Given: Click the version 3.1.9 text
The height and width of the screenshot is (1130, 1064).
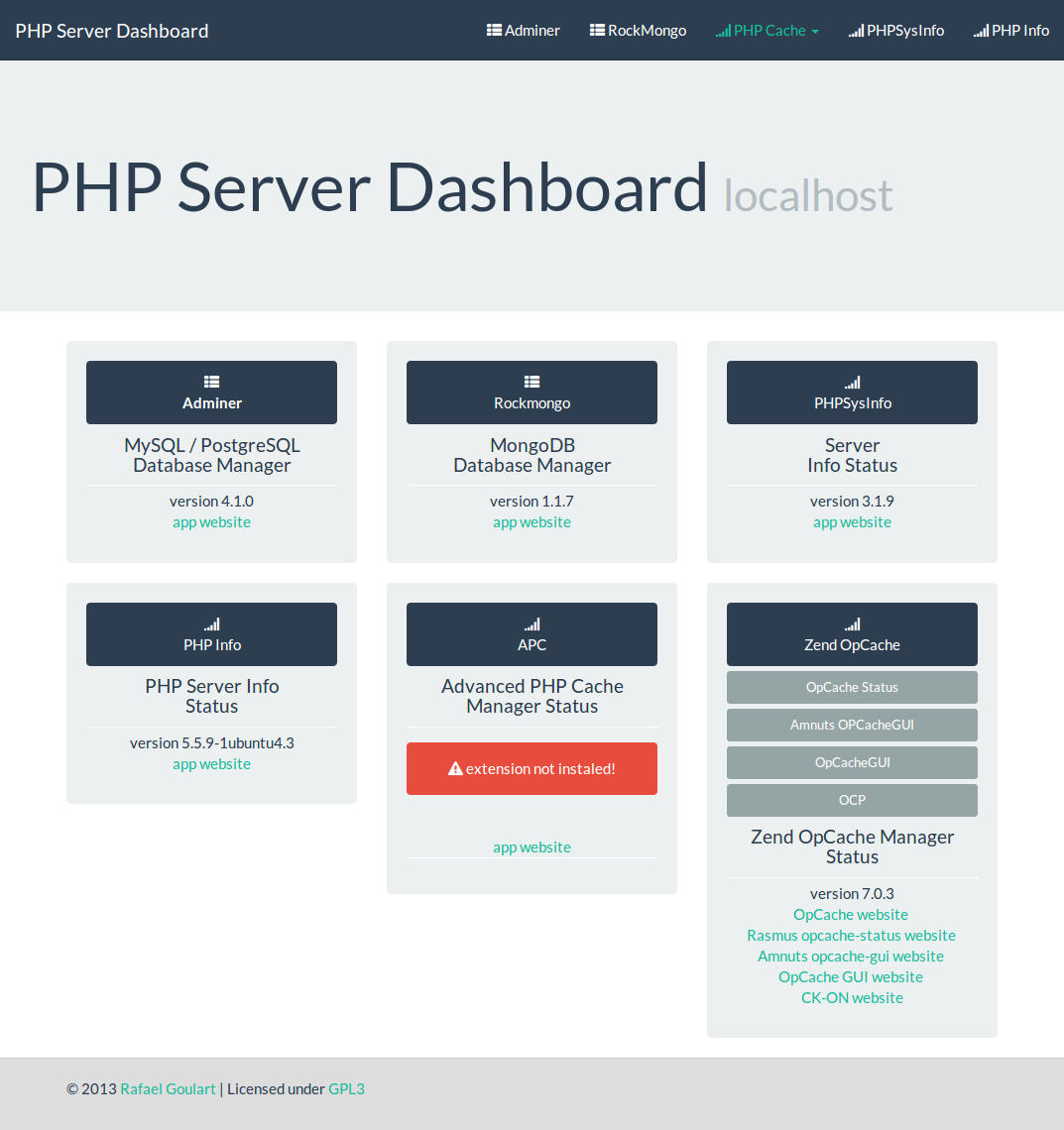Looking at the screenshot, I should tap(852, 501).
